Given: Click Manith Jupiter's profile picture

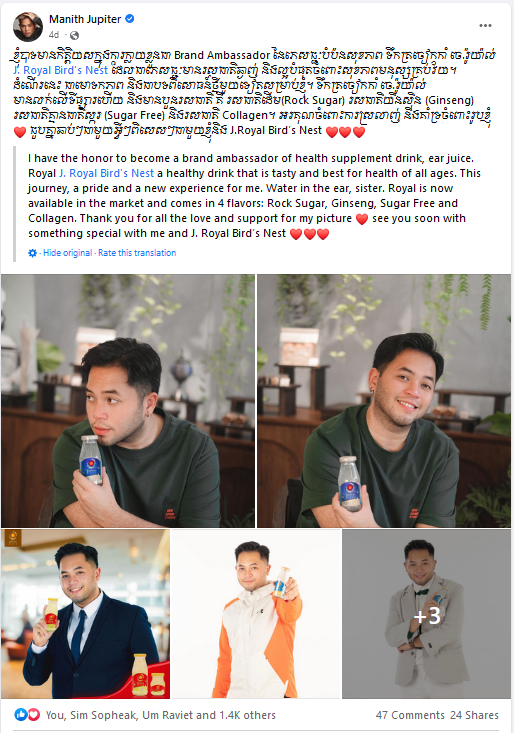Looking at the screenshot, I should (28, 27).
